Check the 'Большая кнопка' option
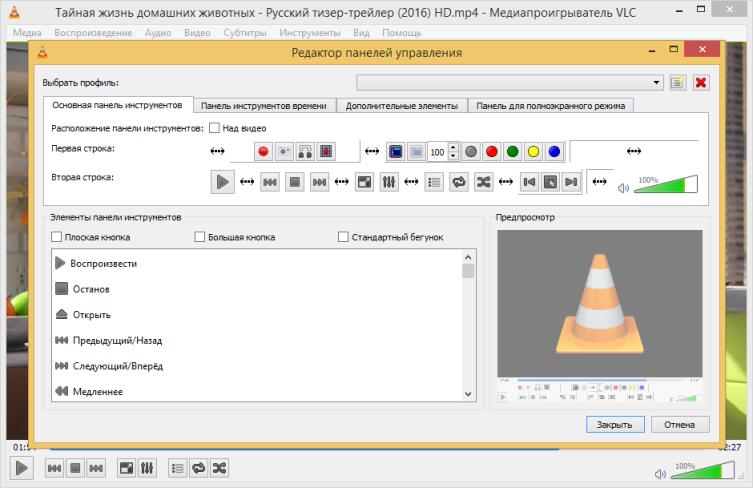Viewport: 753px width, 488px height. [x=200, y=237]
